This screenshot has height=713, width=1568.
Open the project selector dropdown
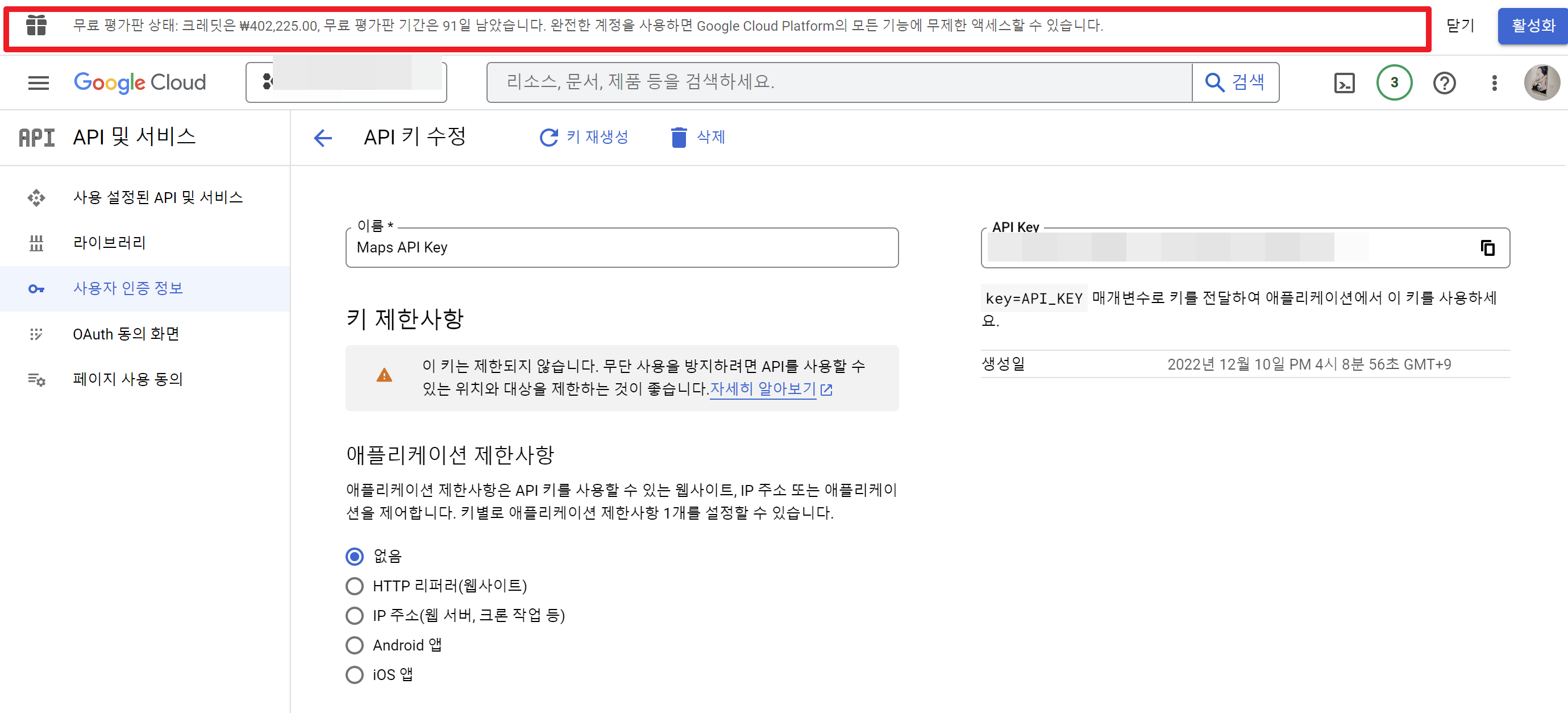(x=346, y=81)
